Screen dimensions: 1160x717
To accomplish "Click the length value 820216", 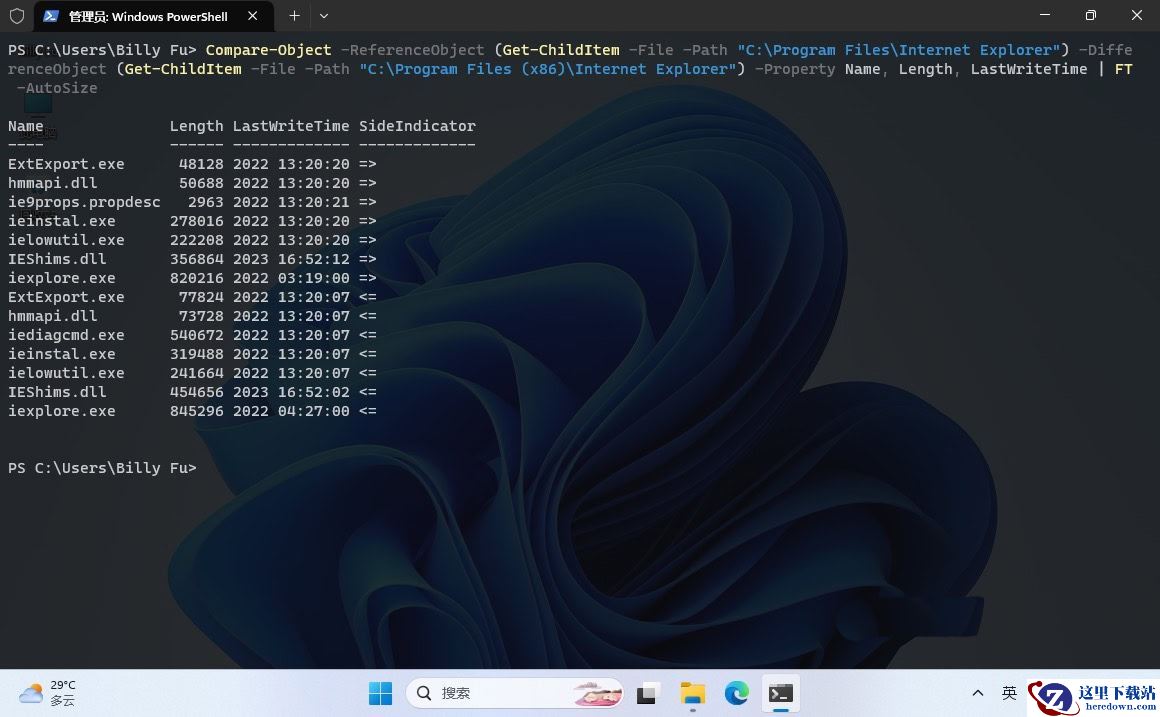I will [x=196, y=278].
